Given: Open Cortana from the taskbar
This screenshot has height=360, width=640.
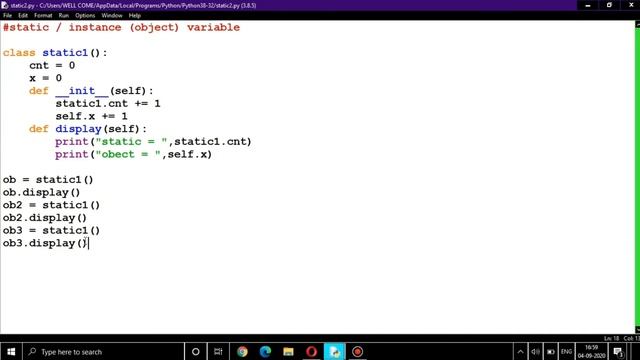Looking at the screenshot, I should [x=196, y=351].
